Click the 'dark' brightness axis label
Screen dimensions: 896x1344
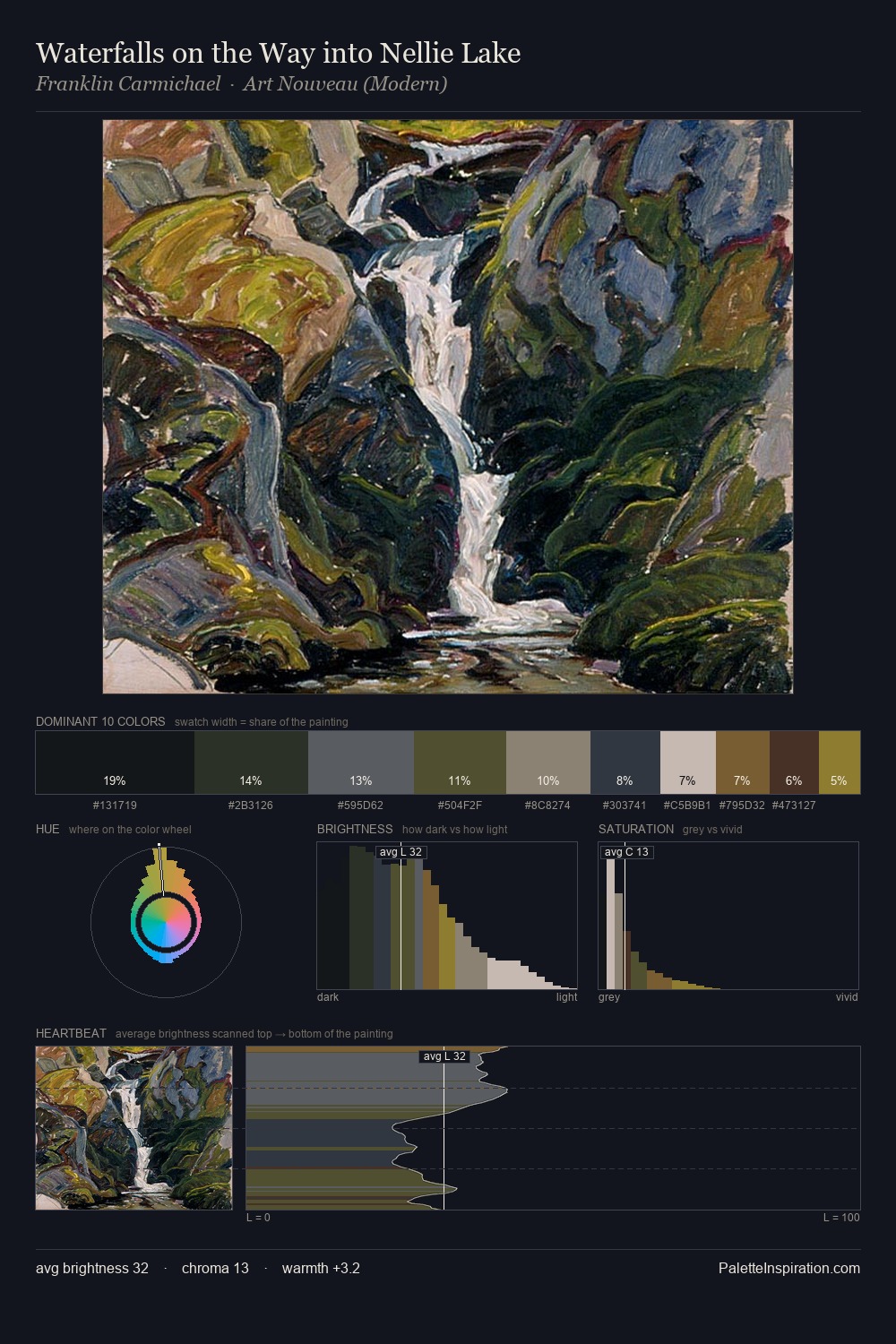pos(328,996)
